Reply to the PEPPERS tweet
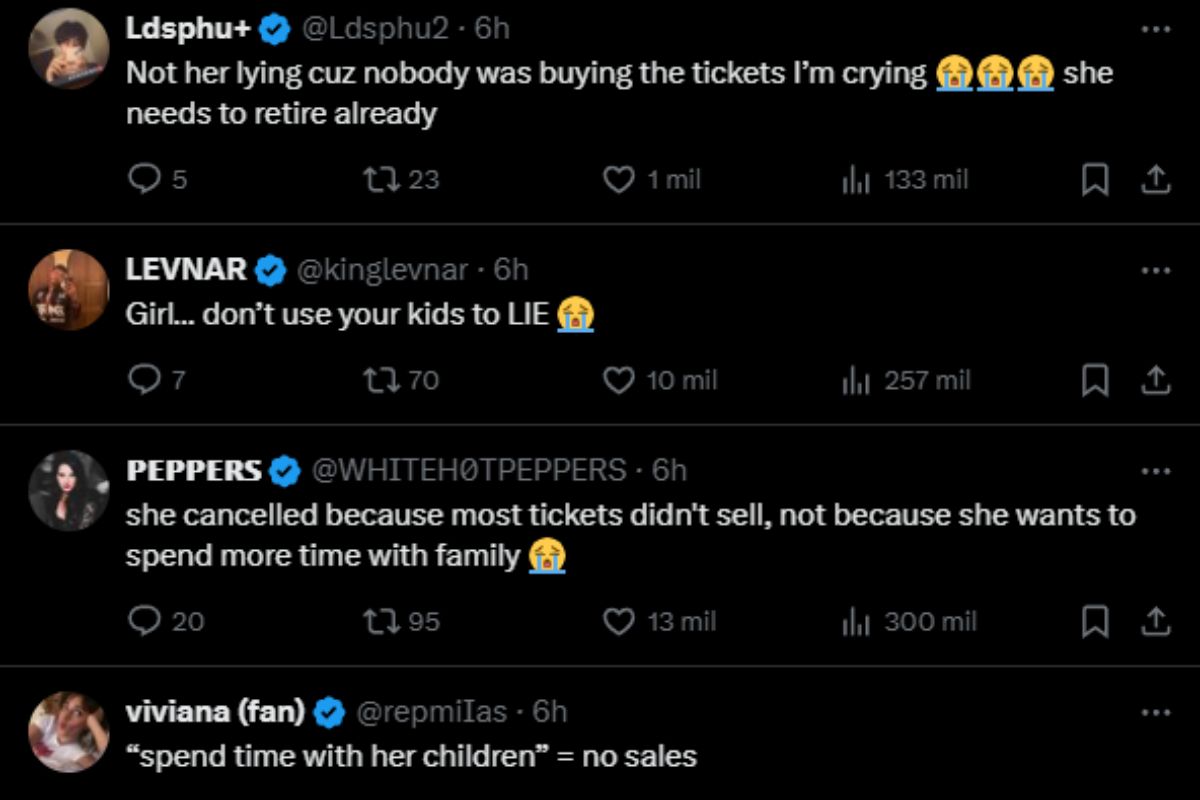The height and width of the screenshot is (800, 1200). [x=145, y=621]
